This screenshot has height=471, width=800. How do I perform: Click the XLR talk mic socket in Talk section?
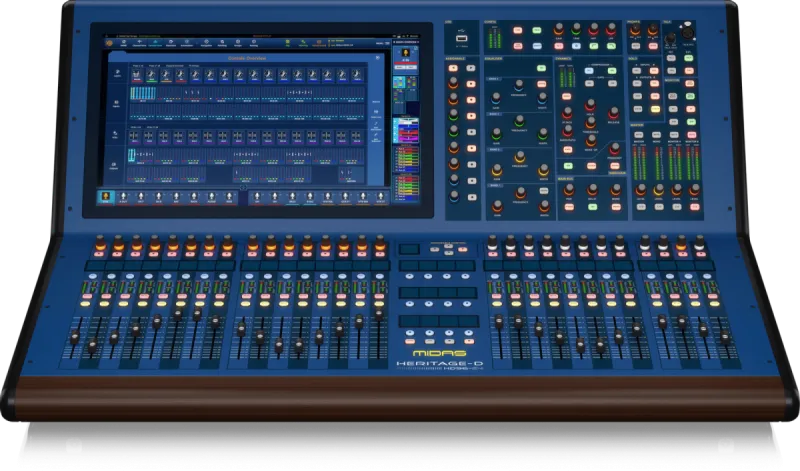click(686, 33)
